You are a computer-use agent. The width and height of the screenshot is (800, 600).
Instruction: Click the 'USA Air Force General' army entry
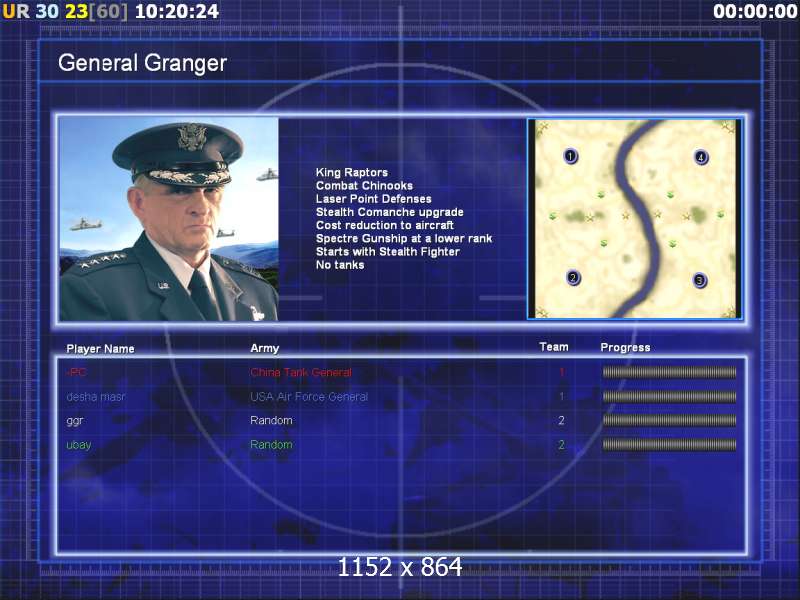point(309,396)
